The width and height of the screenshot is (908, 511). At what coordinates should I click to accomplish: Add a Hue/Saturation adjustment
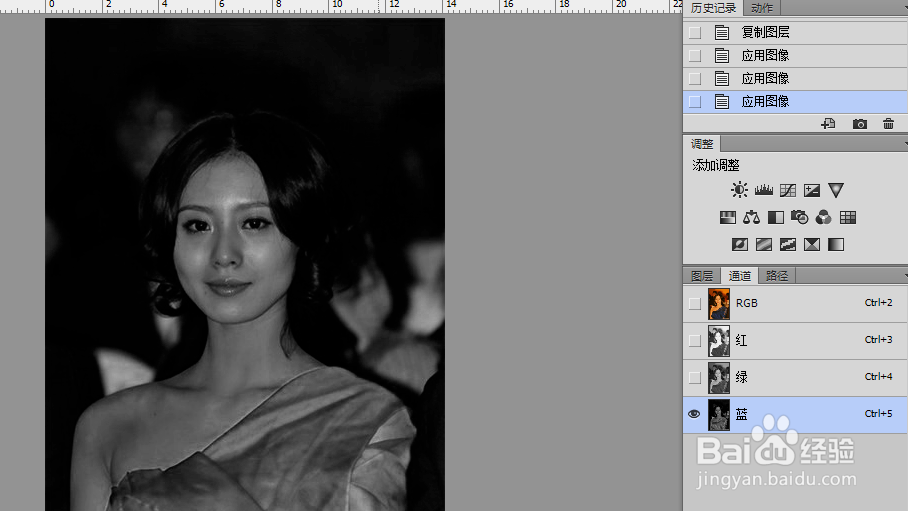[727, 218]
